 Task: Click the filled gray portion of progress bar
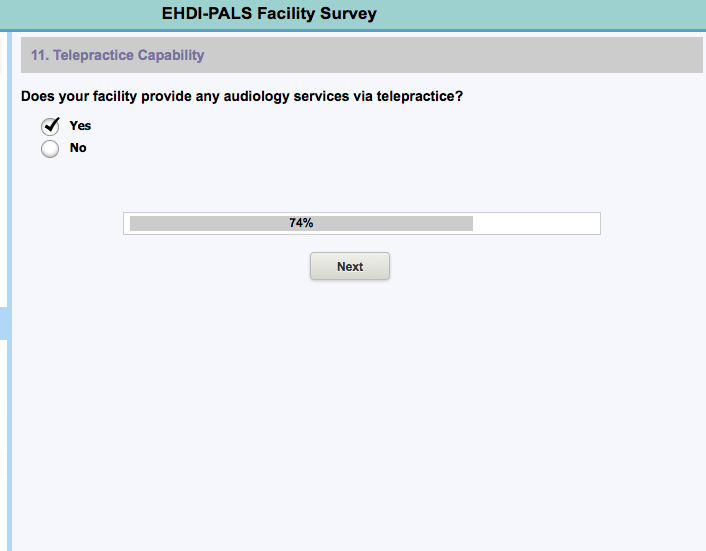pyautogui.click(x=200, y=223)
